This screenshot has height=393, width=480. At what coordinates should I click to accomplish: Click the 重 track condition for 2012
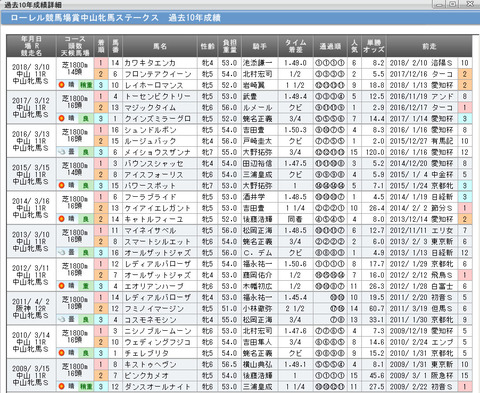85,286
